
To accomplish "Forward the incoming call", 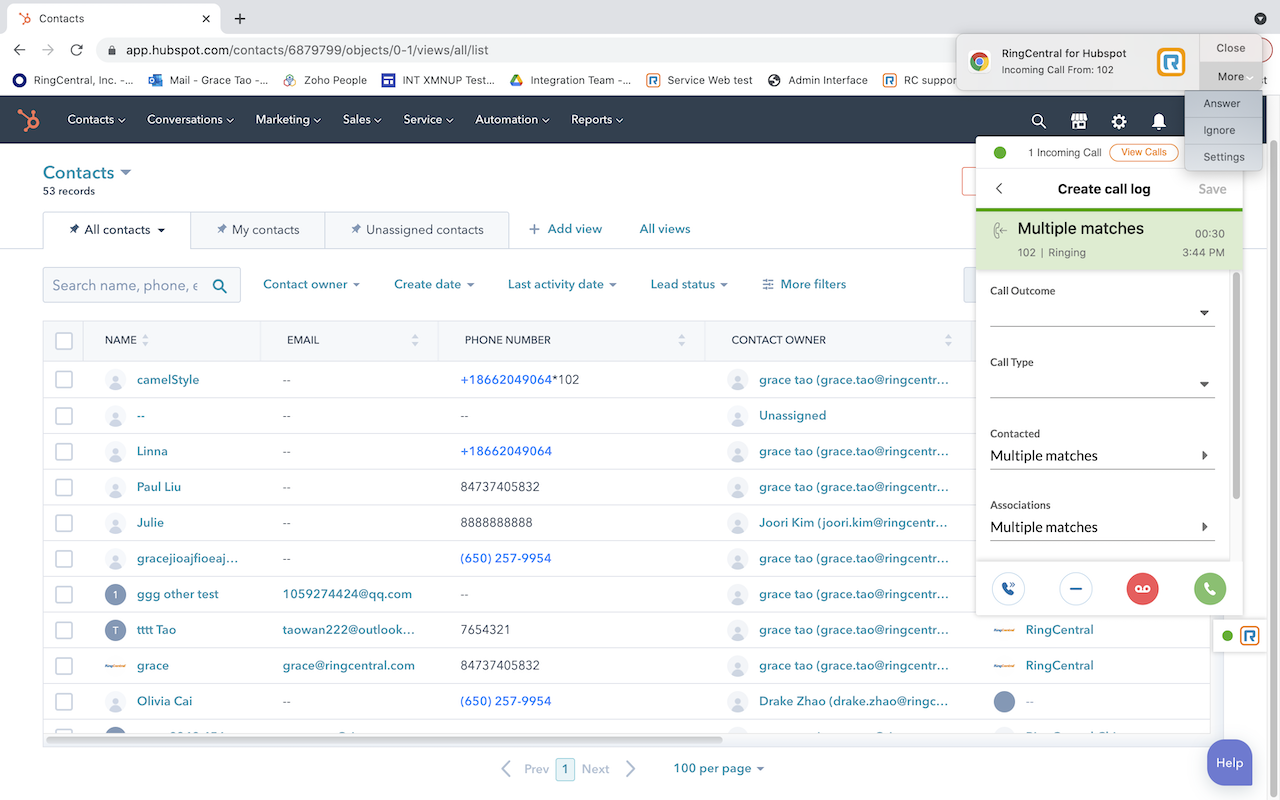I will (x=1008, y=589).
